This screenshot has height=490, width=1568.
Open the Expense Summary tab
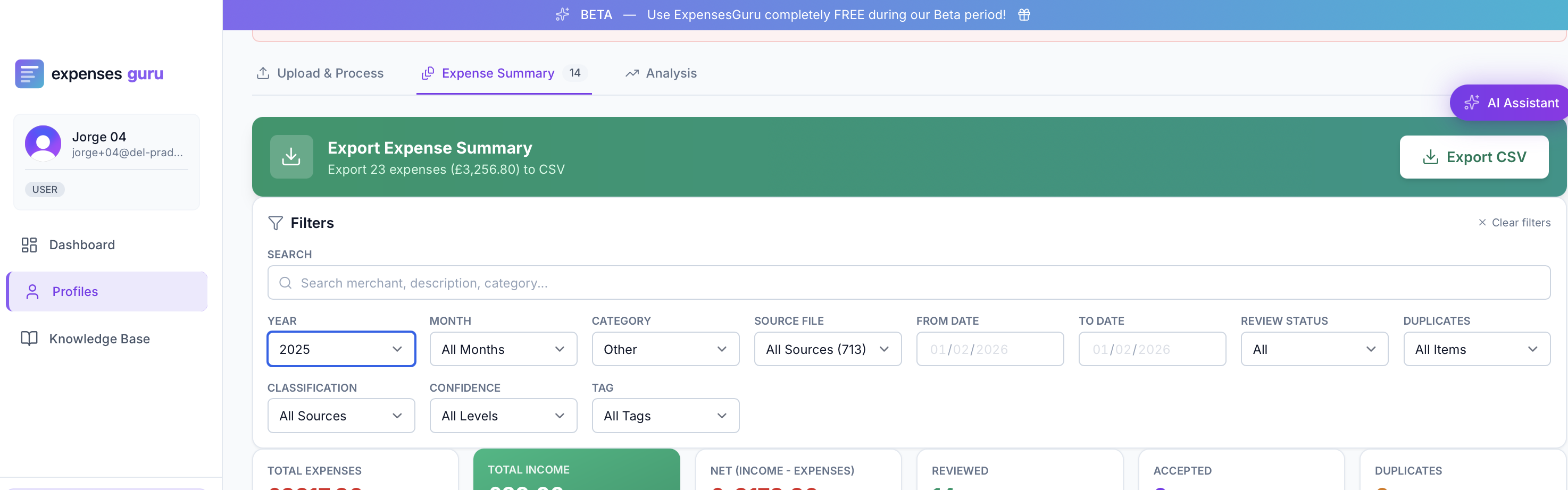(x=498, y=73)
